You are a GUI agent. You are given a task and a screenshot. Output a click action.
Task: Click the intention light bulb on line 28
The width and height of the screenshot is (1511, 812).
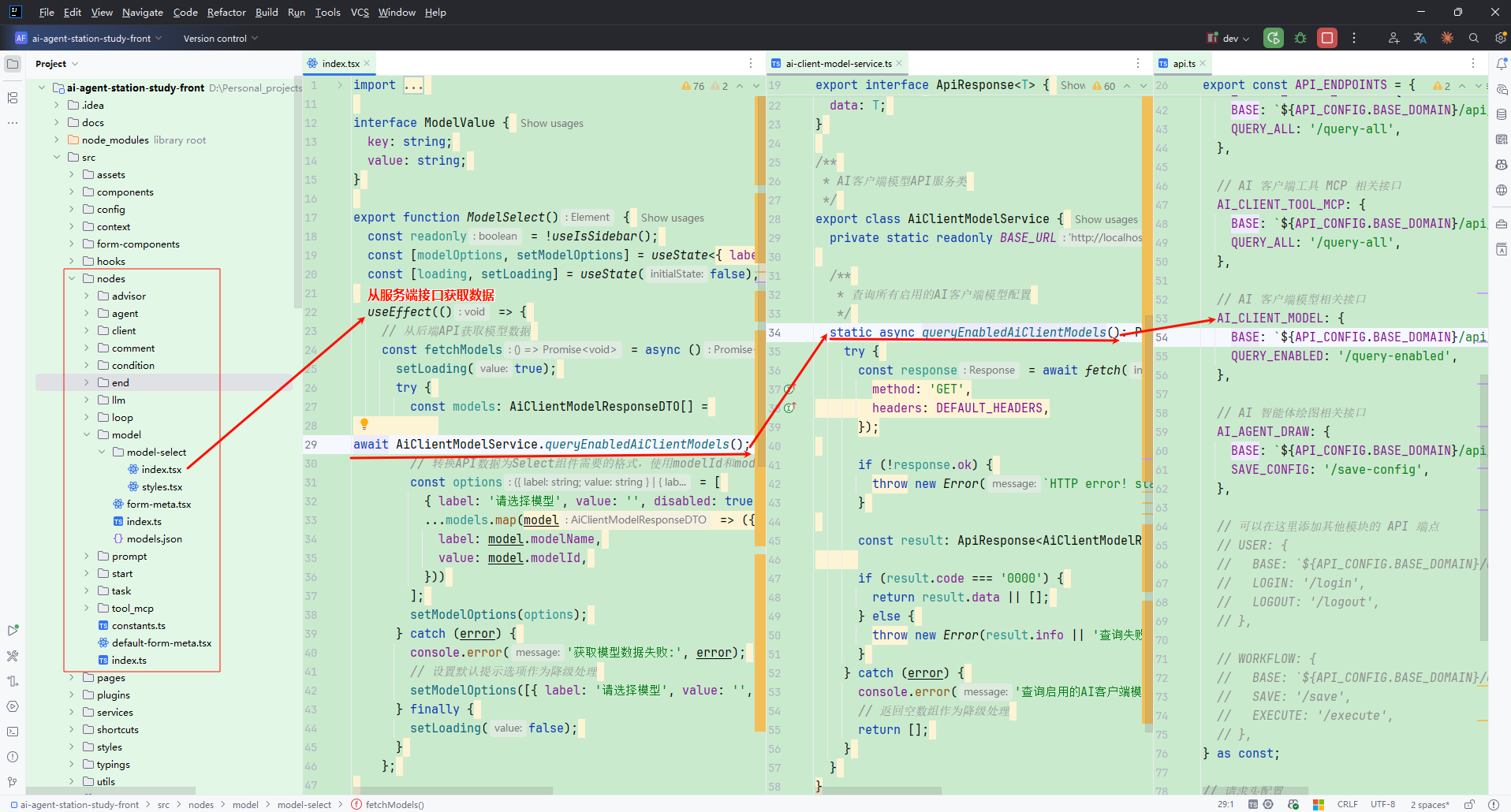[x=364, y=424]
